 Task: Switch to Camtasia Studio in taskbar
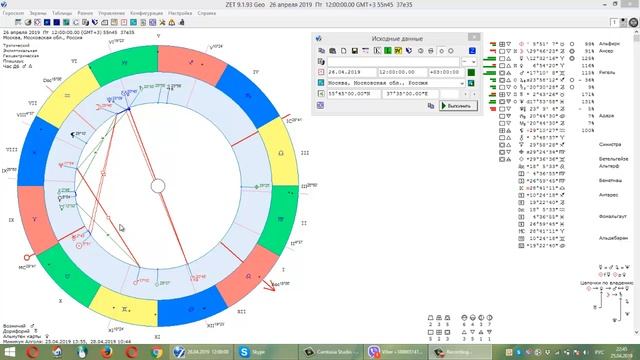click(331, 352)
